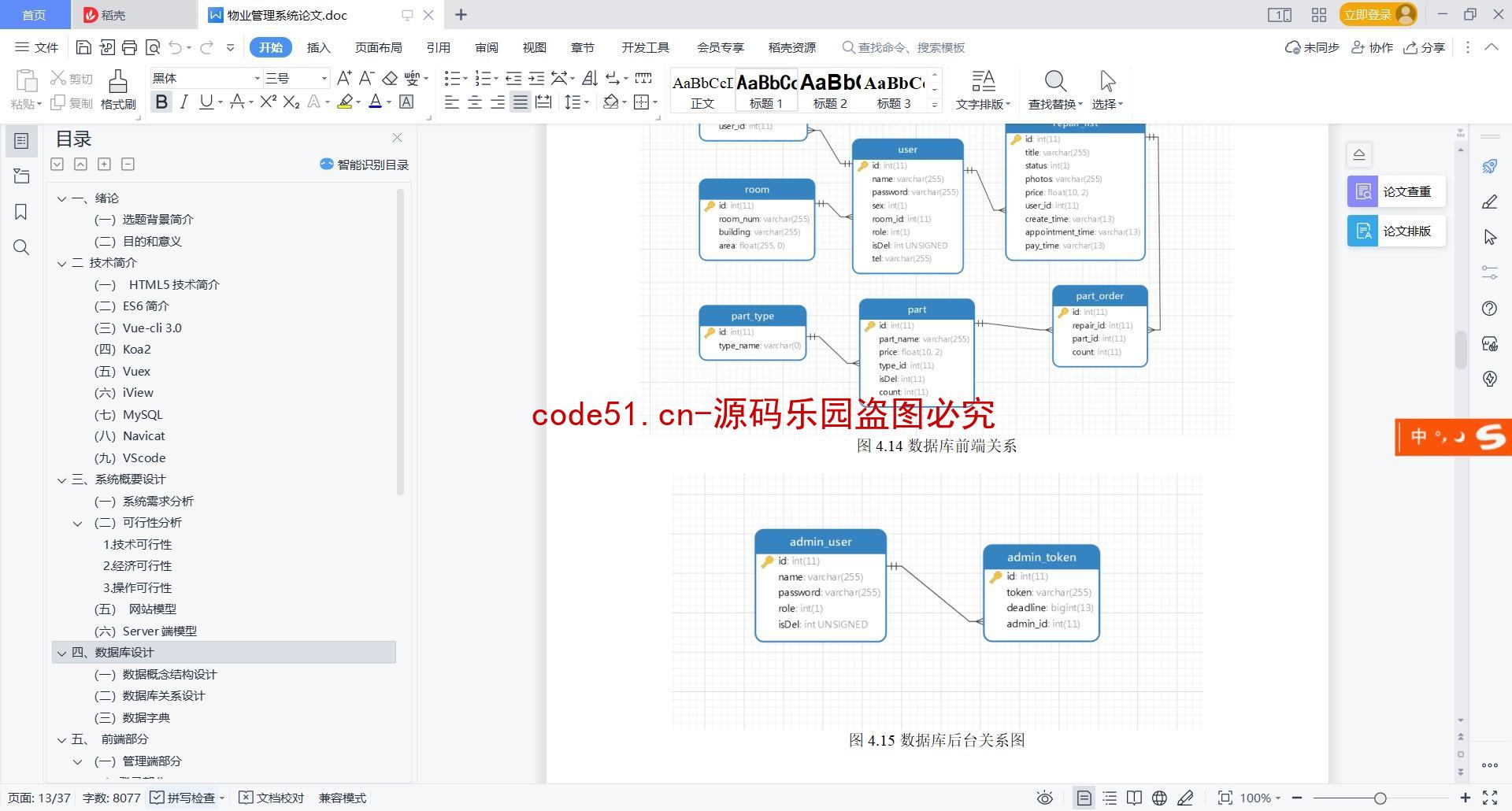Viewport: 1512px width, 811px height.
Task: Open the 引用 ribbon tab
Action: 439,47
